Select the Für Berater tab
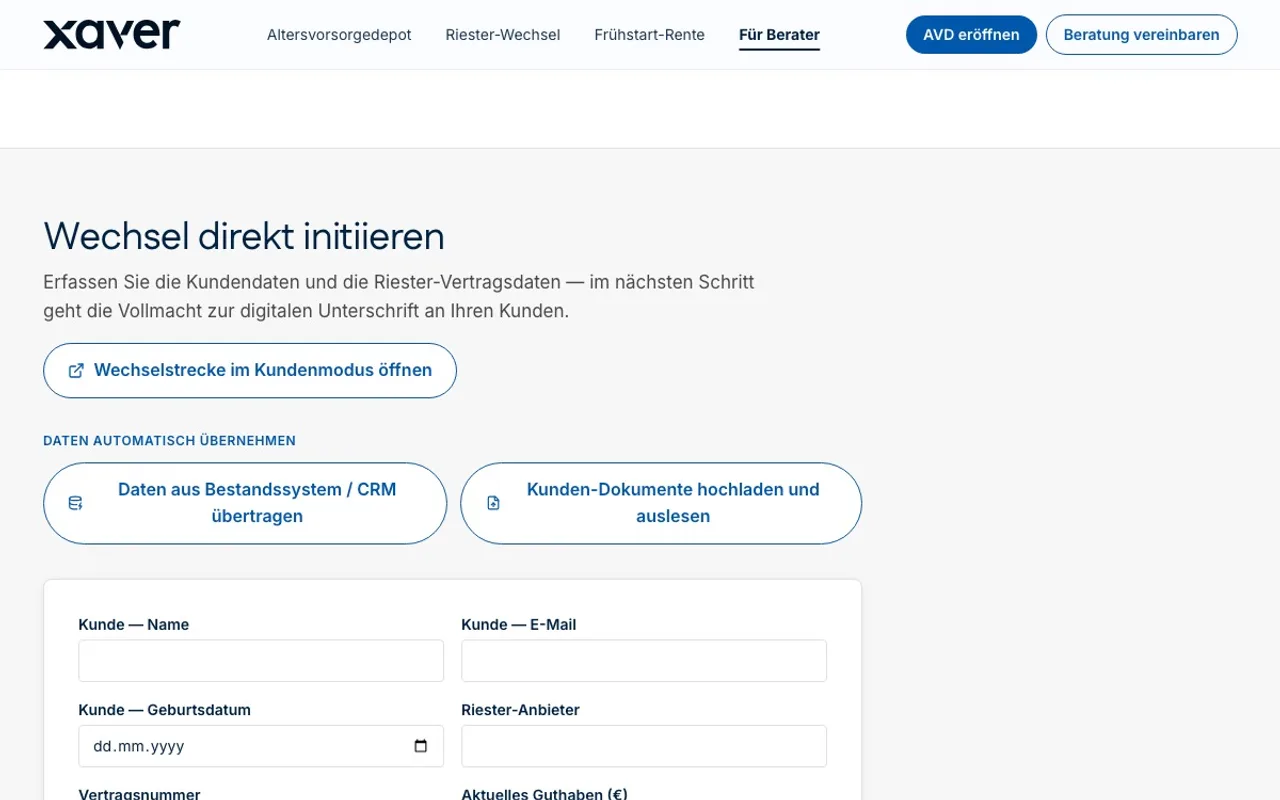The height and width of the screenshot is (800, 1280). click(x=779, y=35)
